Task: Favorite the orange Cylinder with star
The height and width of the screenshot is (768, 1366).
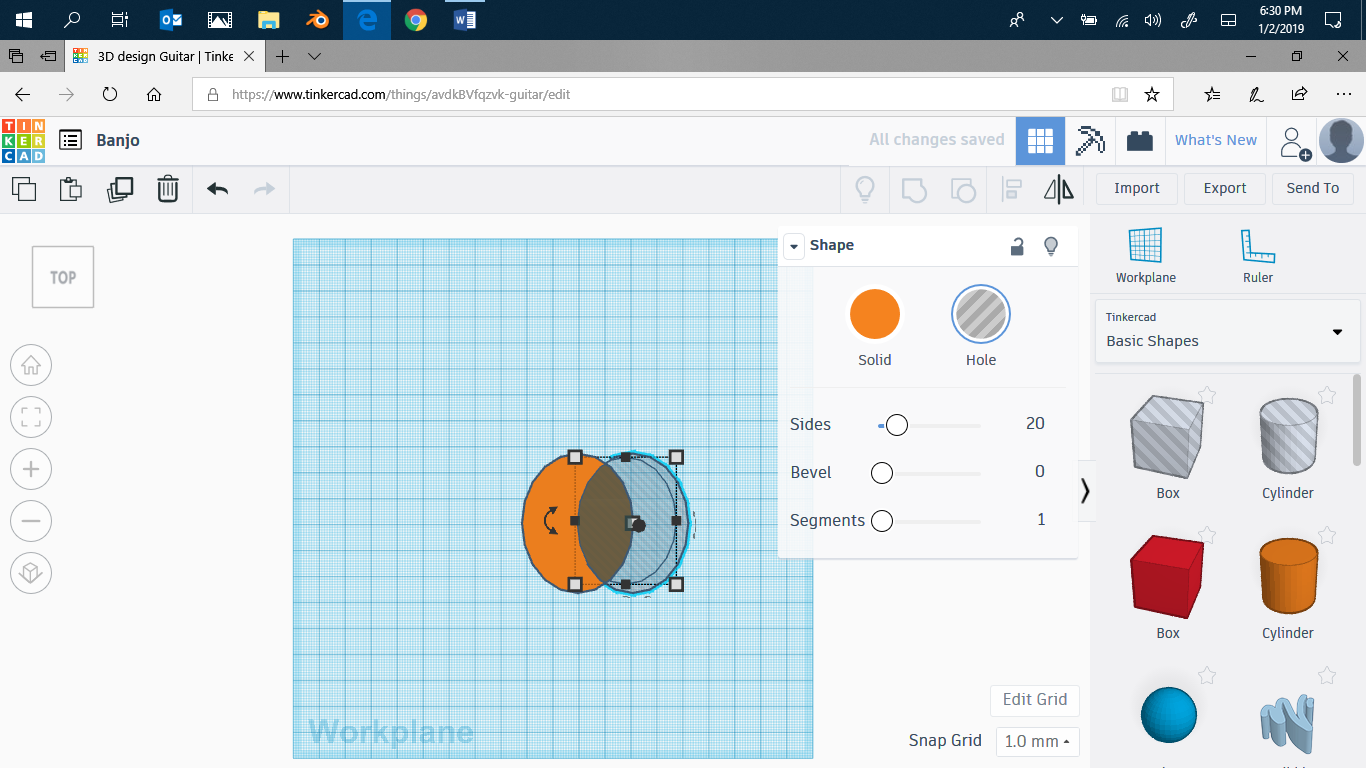Action: tap(1327, 536)
